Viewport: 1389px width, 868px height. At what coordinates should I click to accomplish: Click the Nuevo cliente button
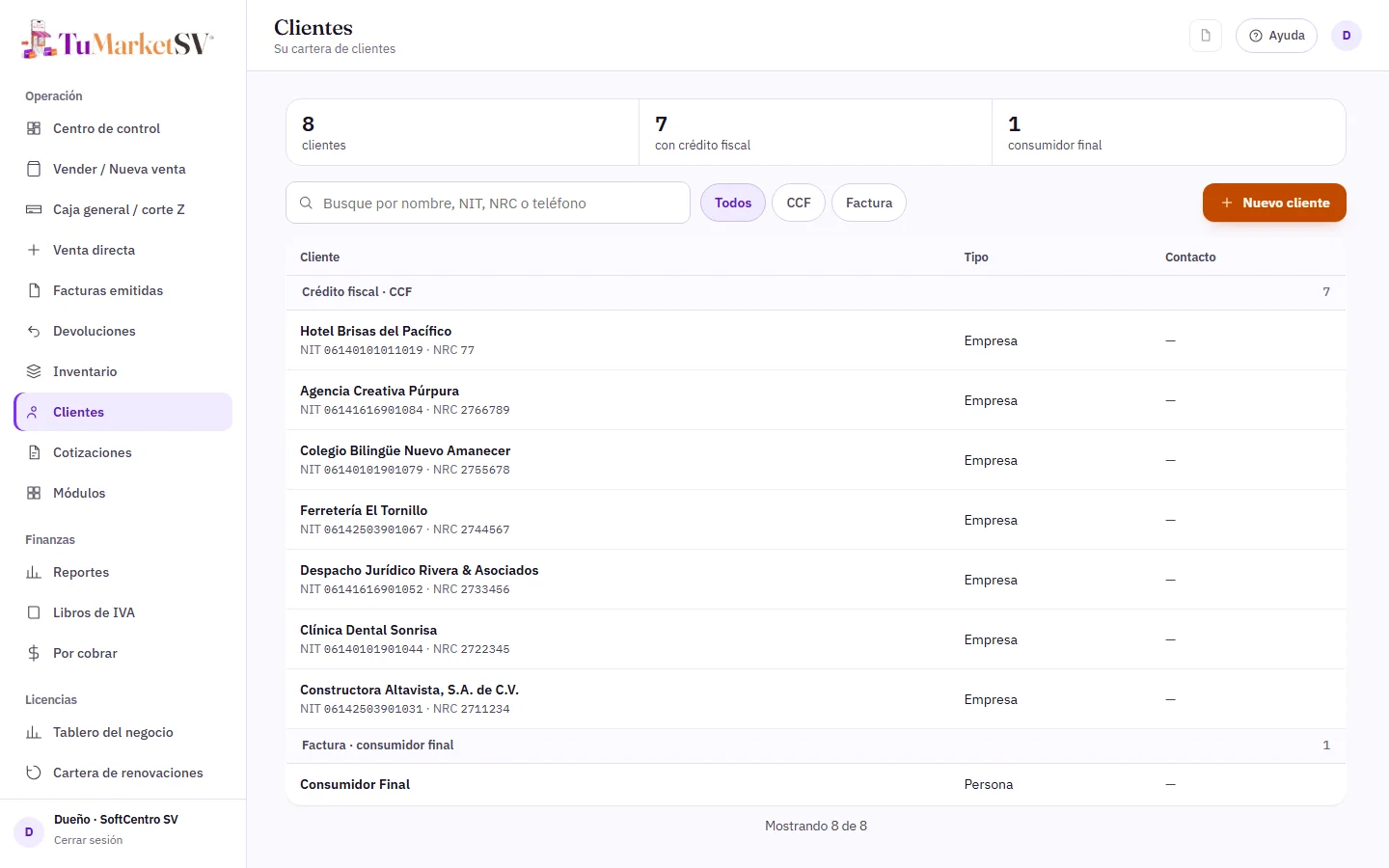1274,203
